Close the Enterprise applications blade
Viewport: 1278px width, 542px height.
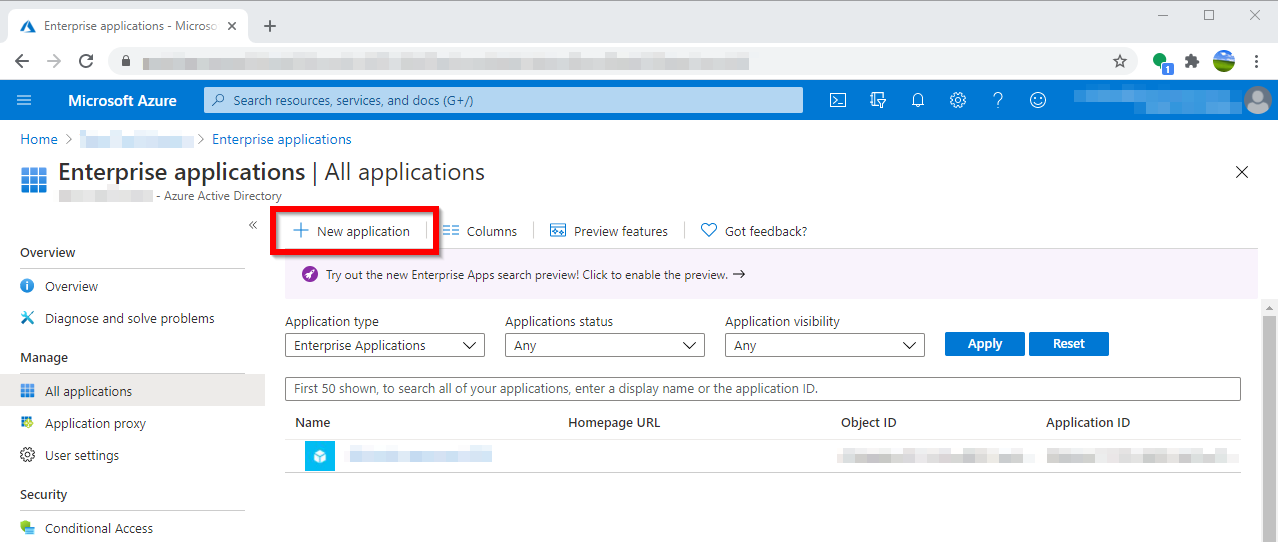tap(1242, 172)
